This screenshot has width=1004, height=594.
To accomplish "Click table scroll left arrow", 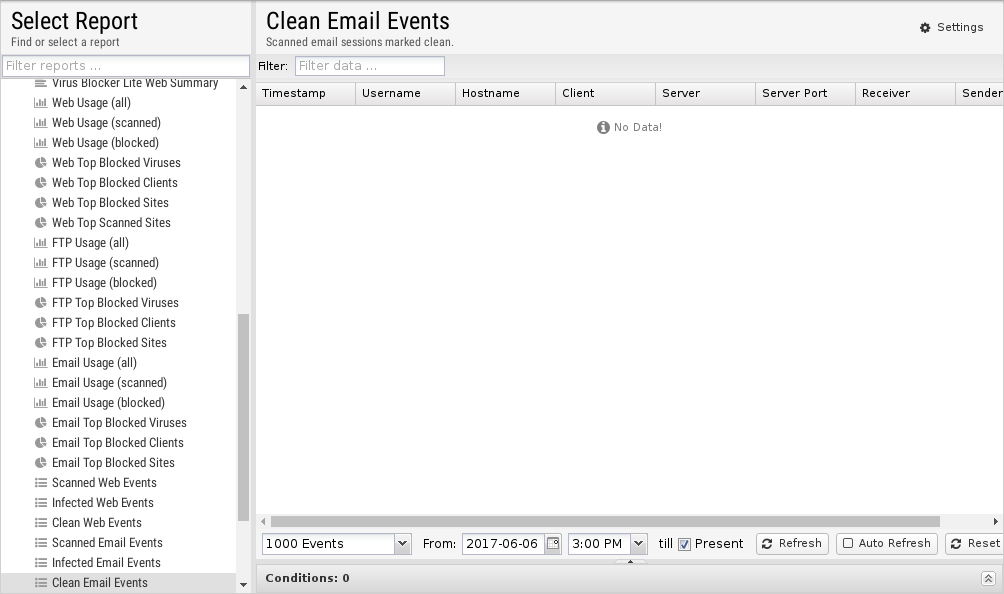I will (x=263, y=522).
